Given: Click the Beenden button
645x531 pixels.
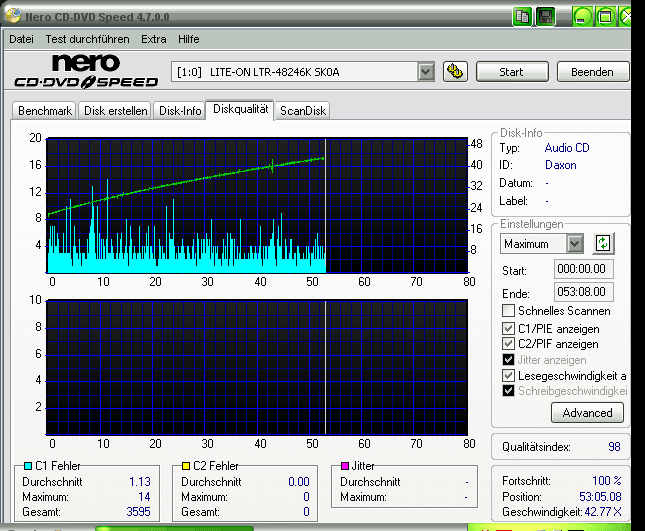Looking at the screenshot, I should [x=592, y=72].
